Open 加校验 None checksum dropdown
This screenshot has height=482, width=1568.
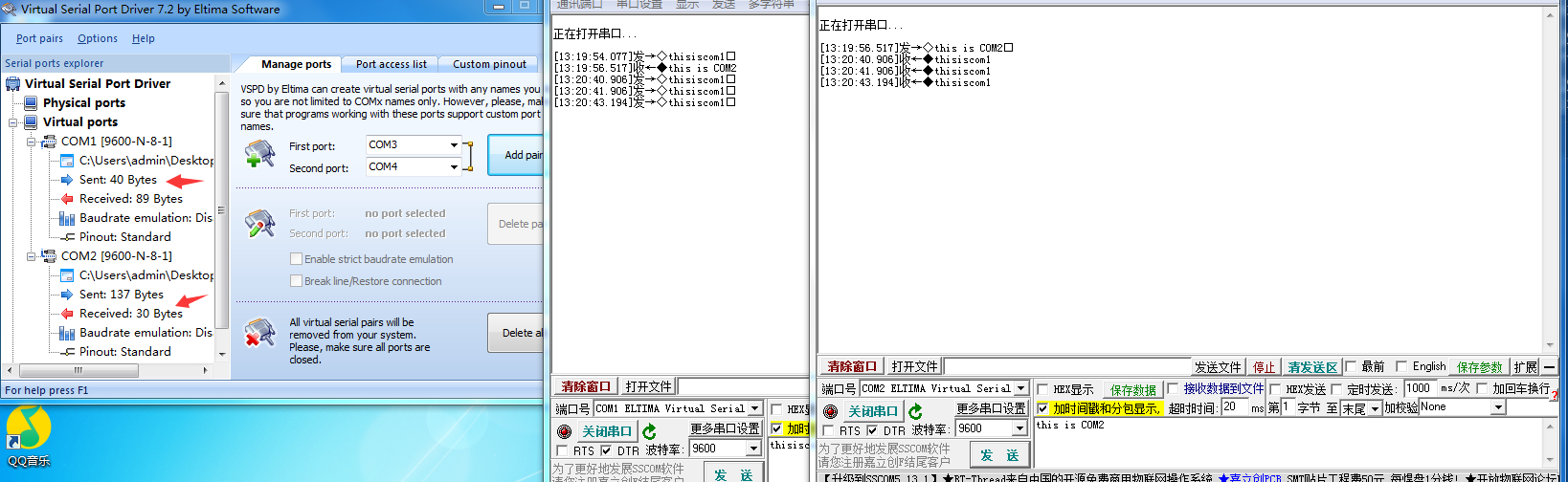coord(1498,407)
